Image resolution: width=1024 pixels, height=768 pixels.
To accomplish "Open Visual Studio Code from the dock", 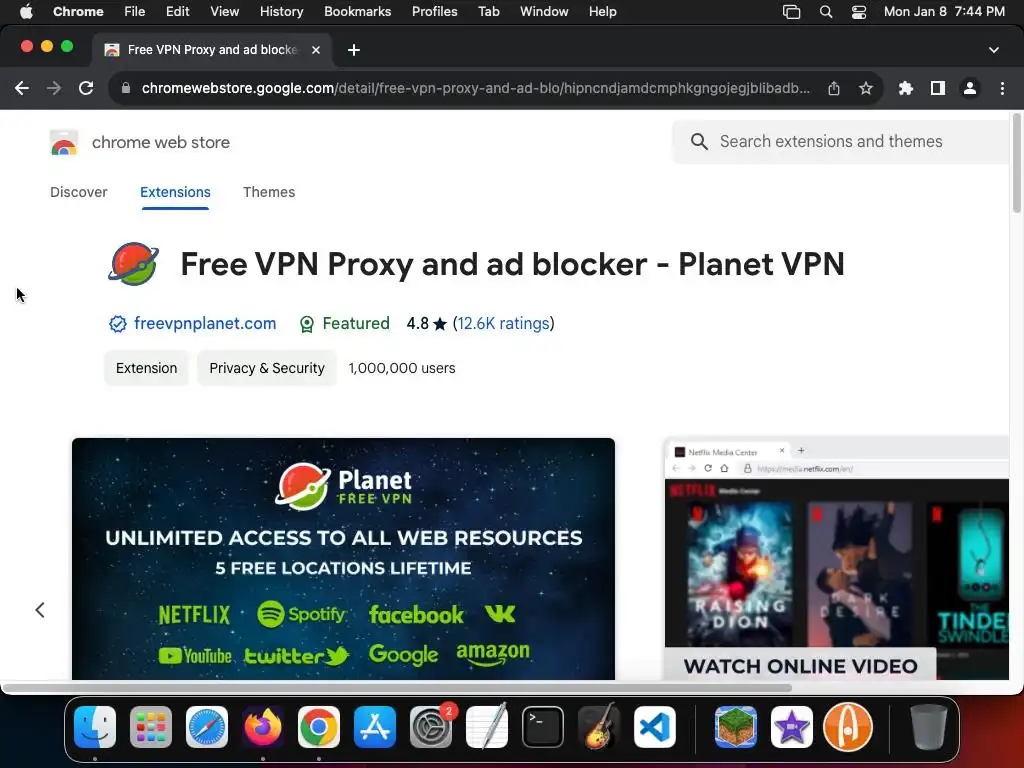I will click(654, 727).
